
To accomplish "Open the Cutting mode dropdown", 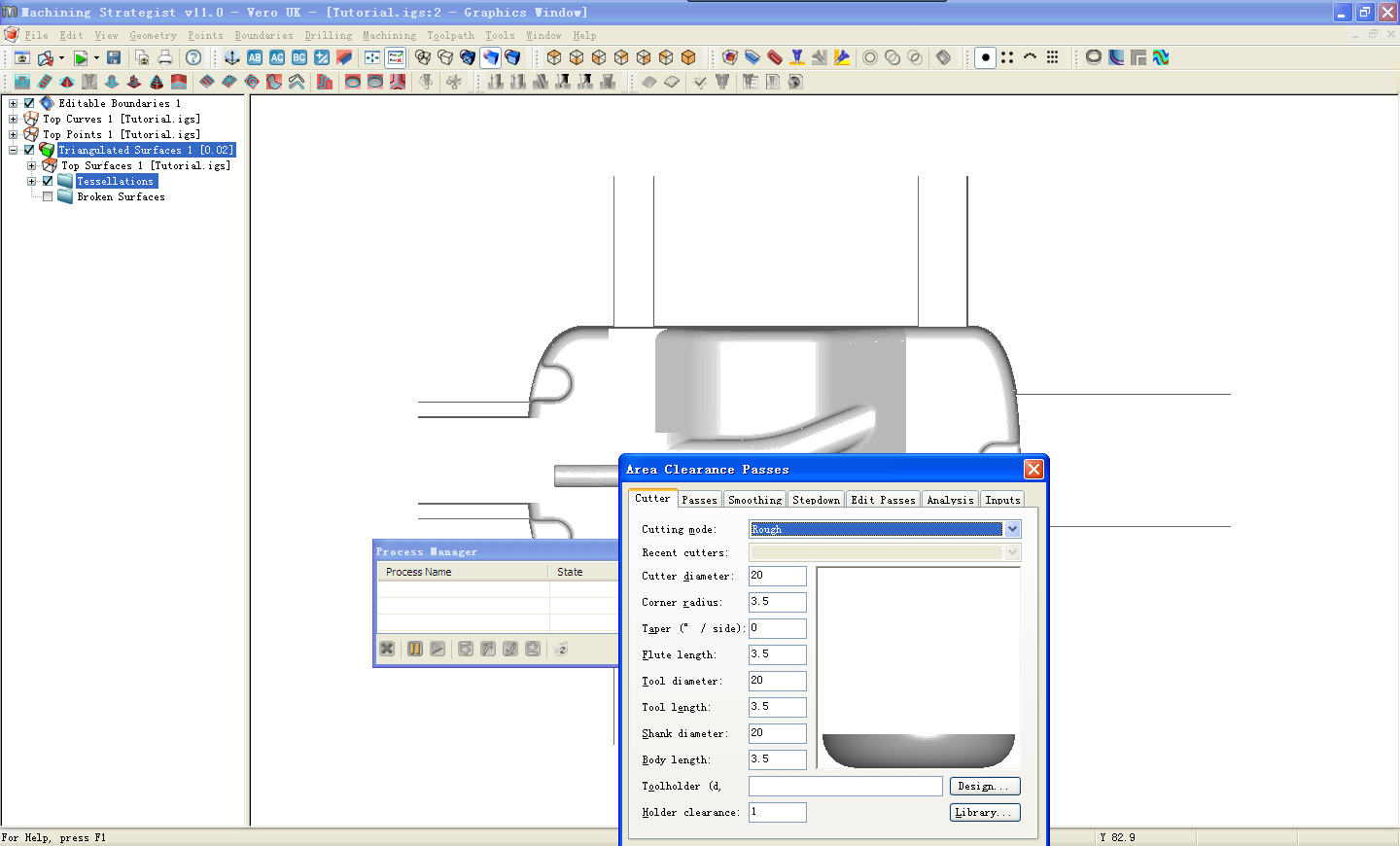I will 1012,529.
